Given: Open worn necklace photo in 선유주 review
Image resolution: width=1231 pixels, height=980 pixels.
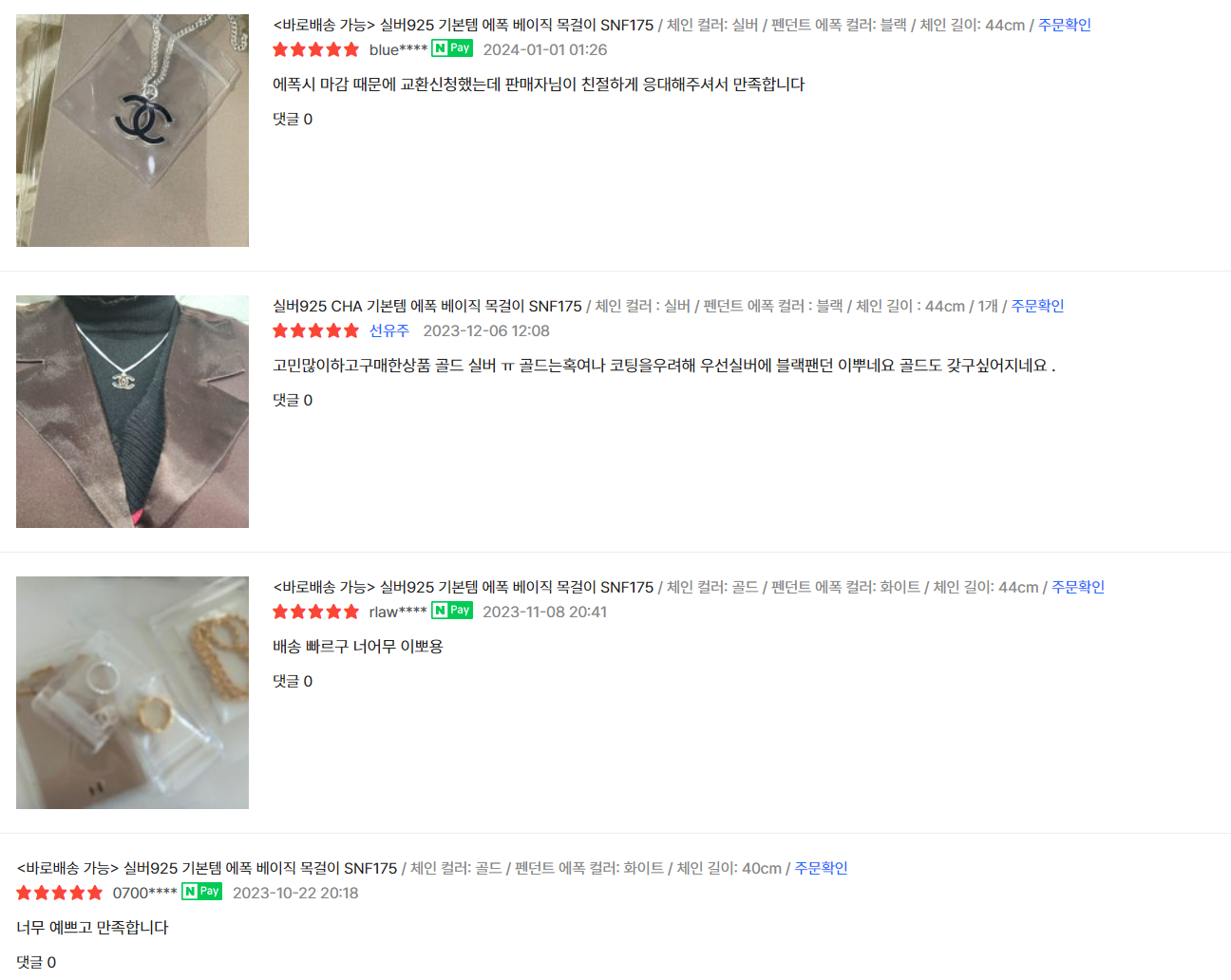Looking at the screenshot, I should (132, 411).
